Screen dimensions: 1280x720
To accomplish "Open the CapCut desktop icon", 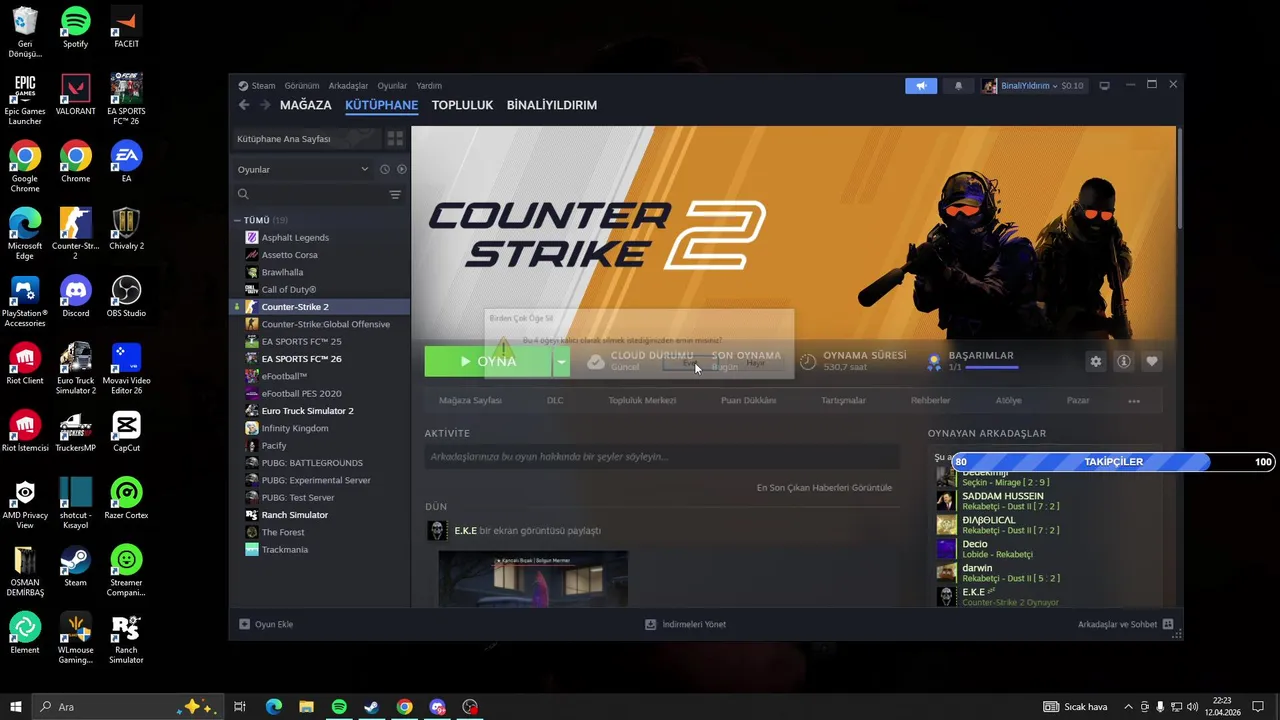I will [126, 431].
